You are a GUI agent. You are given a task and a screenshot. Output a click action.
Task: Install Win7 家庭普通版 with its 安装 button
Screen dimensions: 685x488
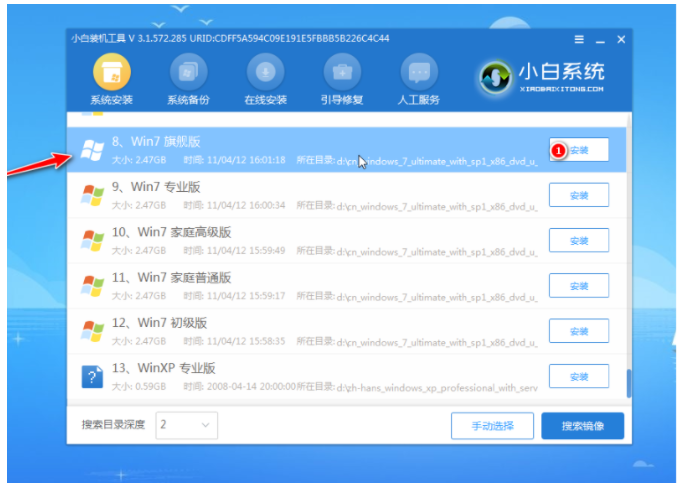579,286
